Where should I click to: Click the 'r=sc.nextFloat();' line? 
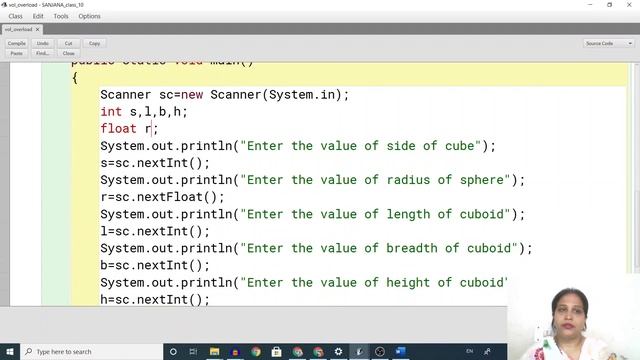(162, 197)
